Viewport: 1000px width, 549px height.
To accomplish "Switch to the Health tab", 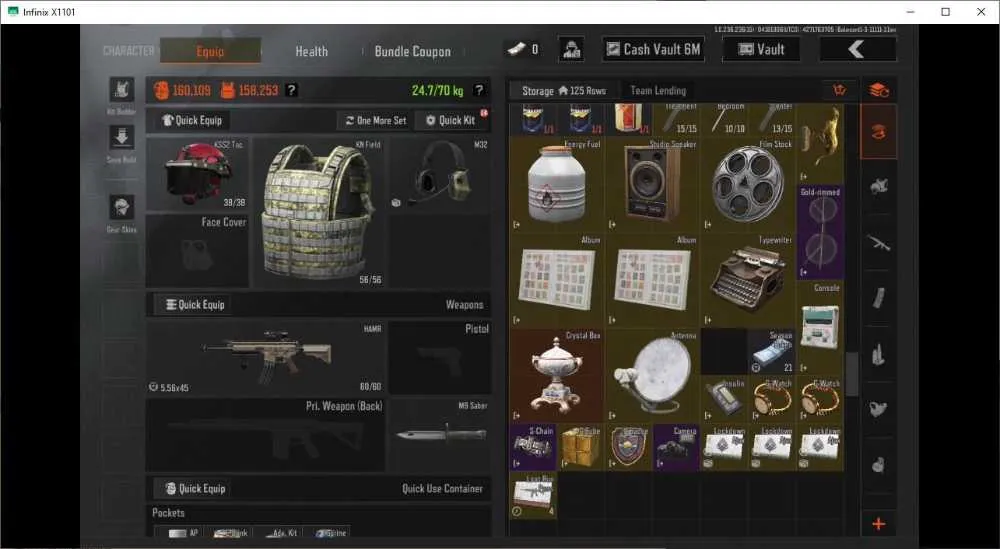I will [x=311, y=52].
